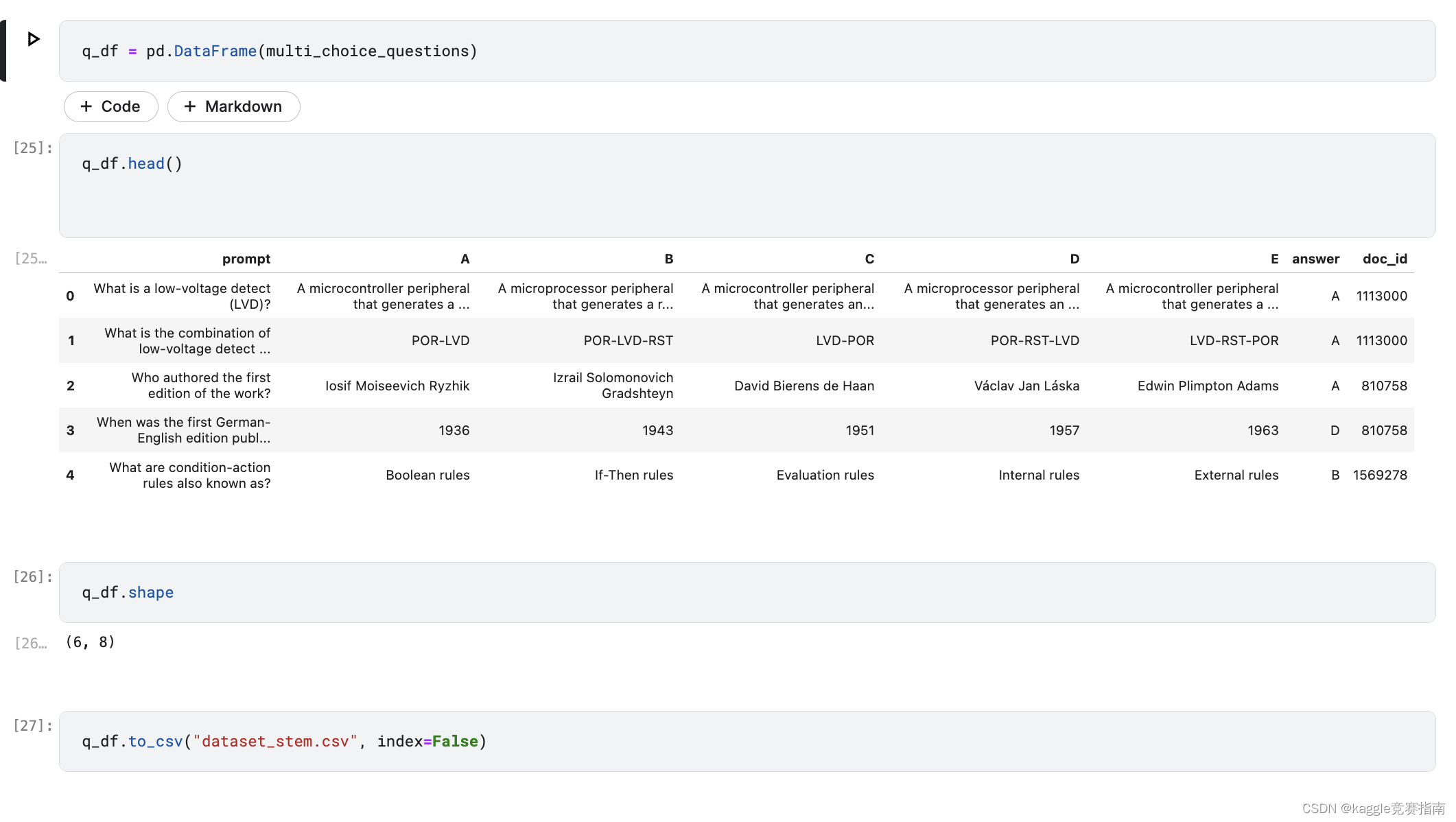
Task: Select the cell 'When was the first German-English edition publ...'
Action: (183, 430)
